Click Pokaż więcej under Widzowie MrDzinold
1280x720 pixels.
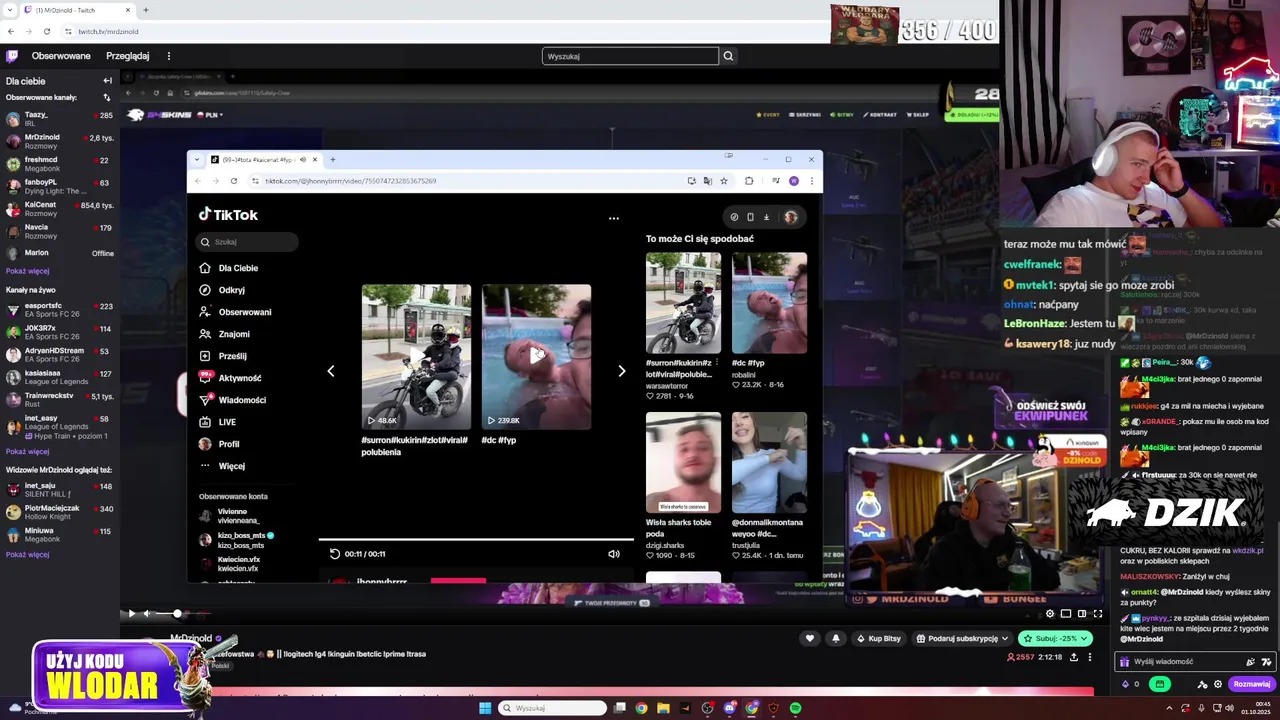pyautogui.click(x=27, y=555)
